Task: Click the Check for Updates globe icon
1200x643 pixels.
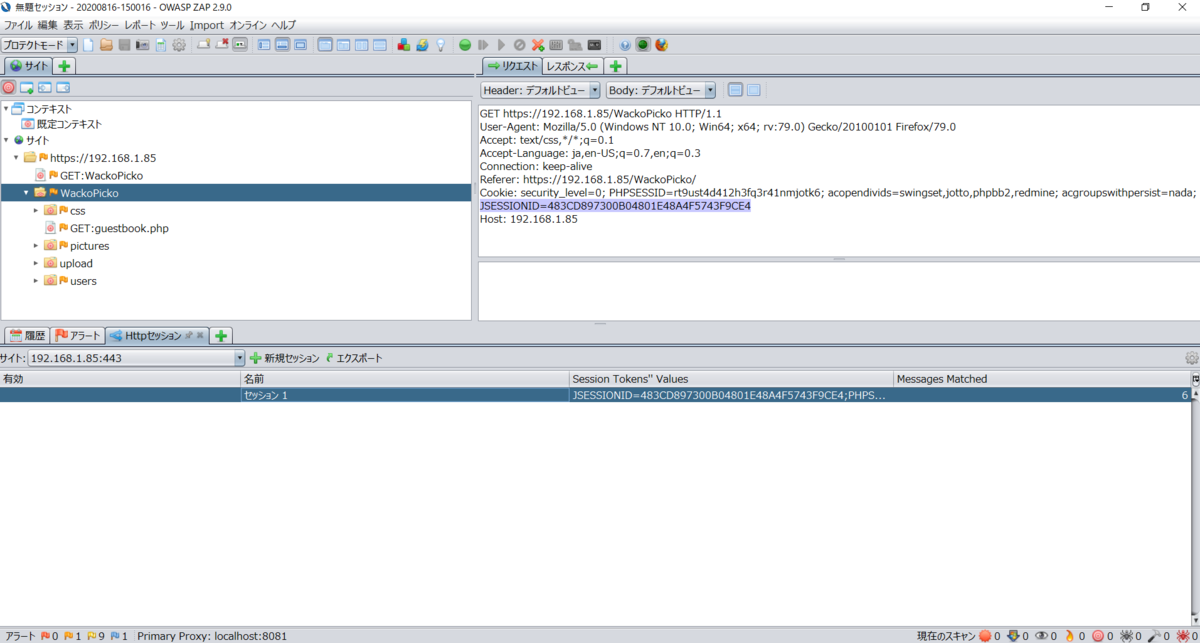Action: 422,45
